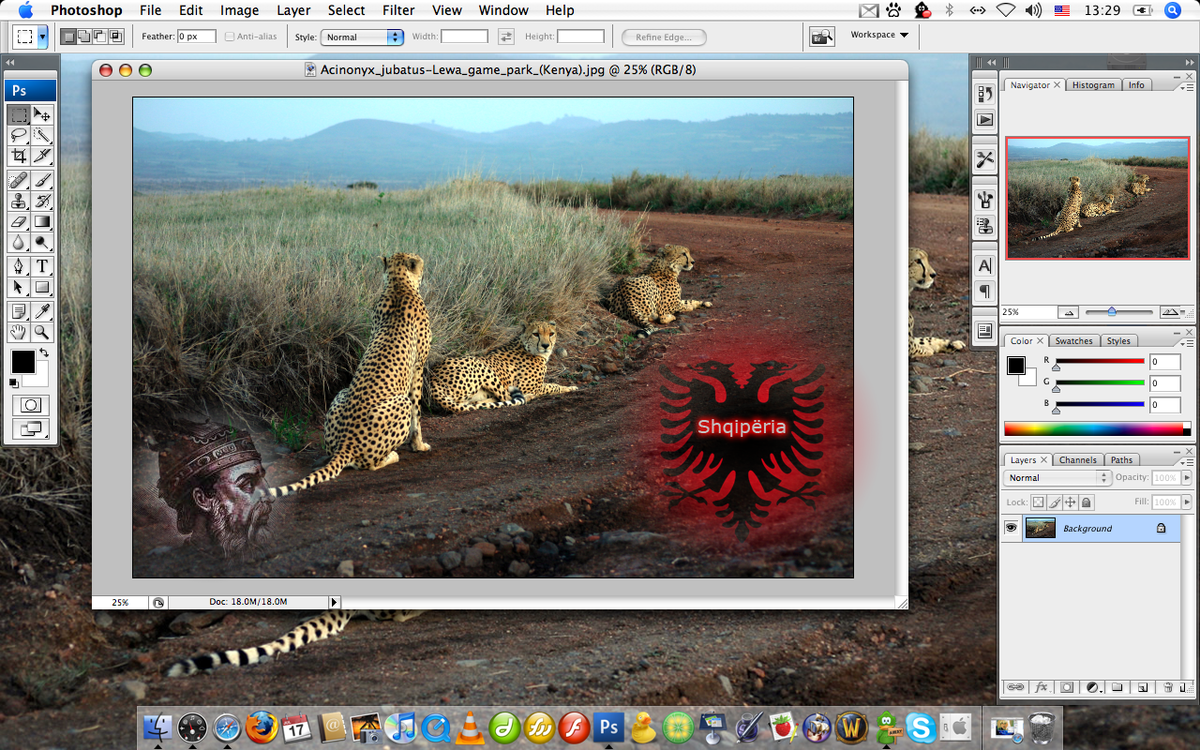The image size is (1200, 750).
Task: Open the Style dropdown set to Normal
Action: [x=362, y=37]
